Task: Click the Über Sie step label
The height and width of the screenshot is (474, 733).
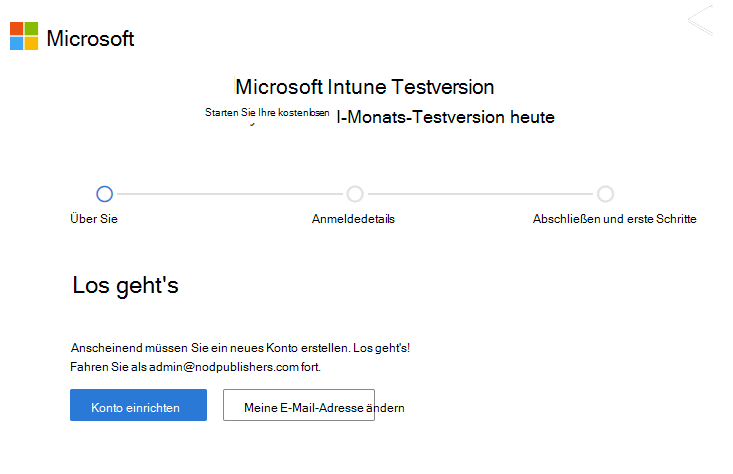Action: click(x=94, y=219)
